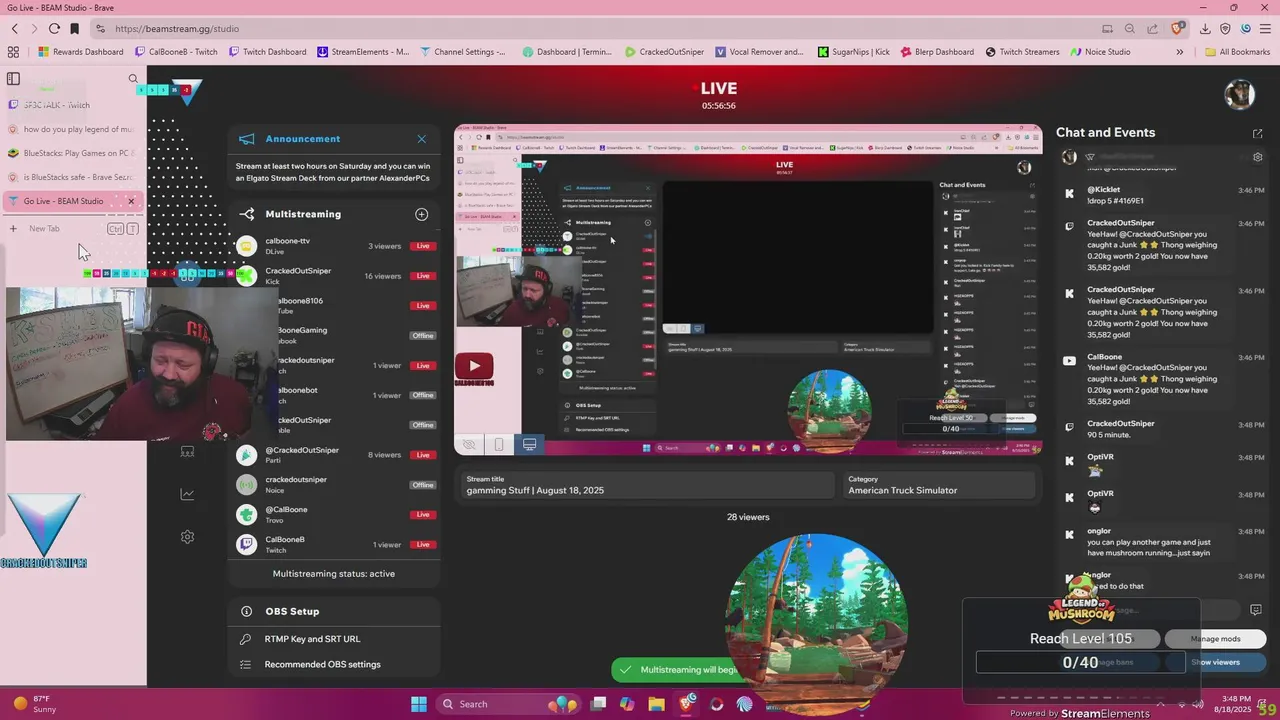Click the browser back arrow
The image size is (1280, 720).
[14, 29]
